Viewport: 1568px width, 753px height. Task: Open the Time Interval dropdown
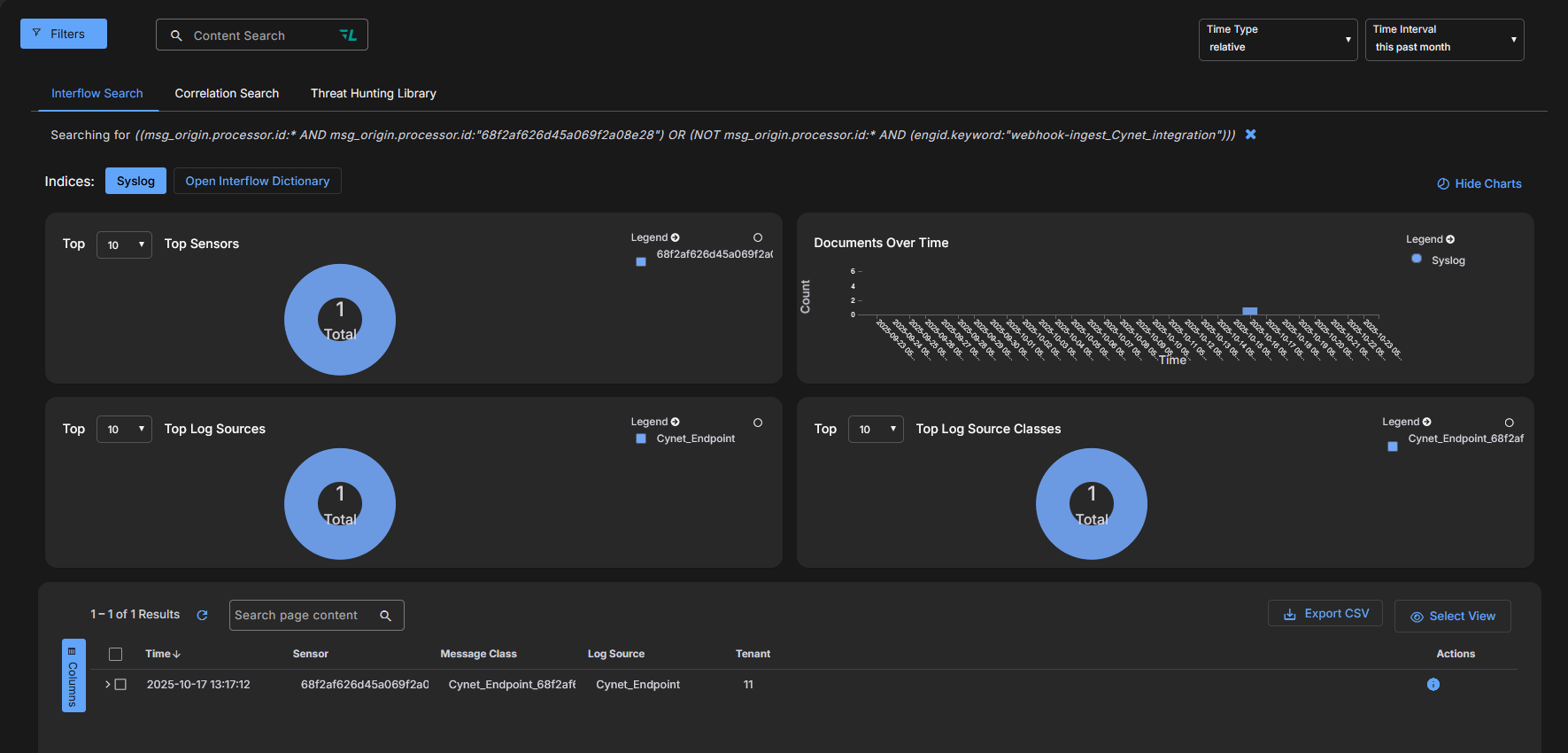coord(1443,40)
